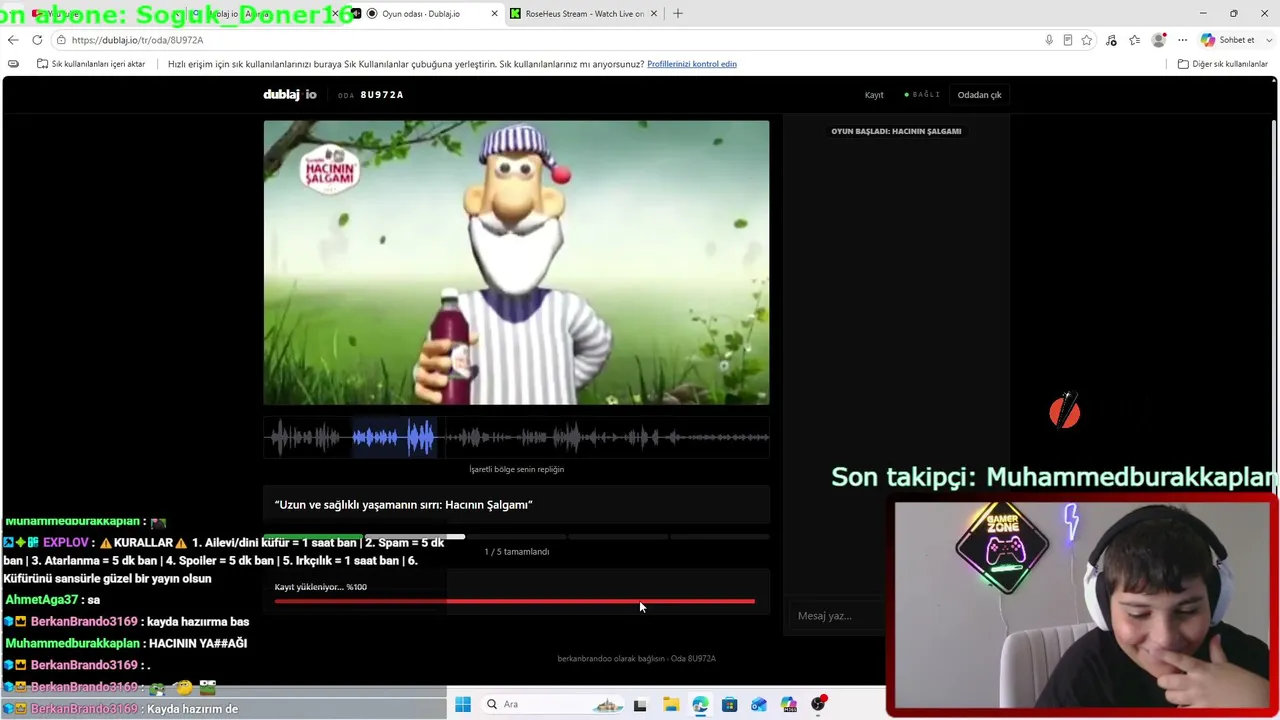Open Microsoft Edge from the taskbar
1280x720 pixels.
[x=700, y=704]
